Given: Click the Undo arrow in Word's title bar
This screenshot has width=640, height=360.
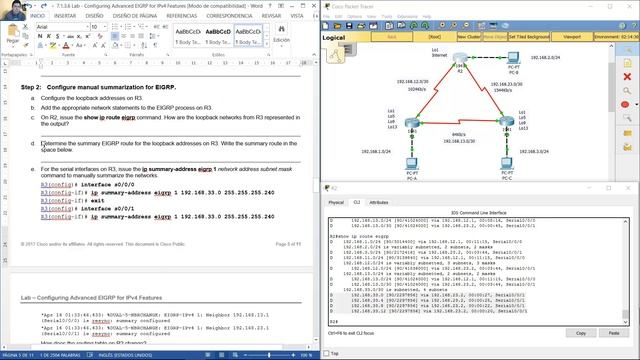Looking at the screenshot, I should [29, 6].
